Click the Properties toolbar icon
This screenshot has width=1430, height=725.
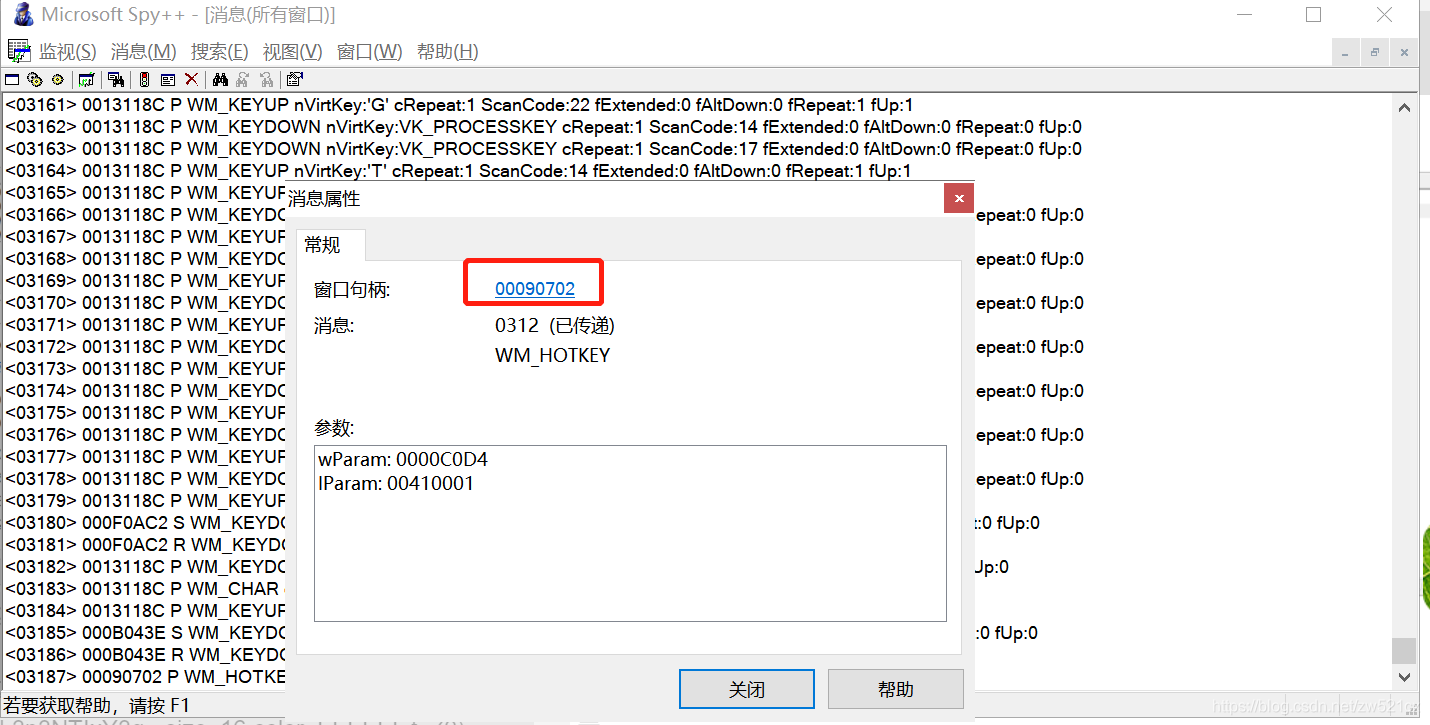(294, 79)
